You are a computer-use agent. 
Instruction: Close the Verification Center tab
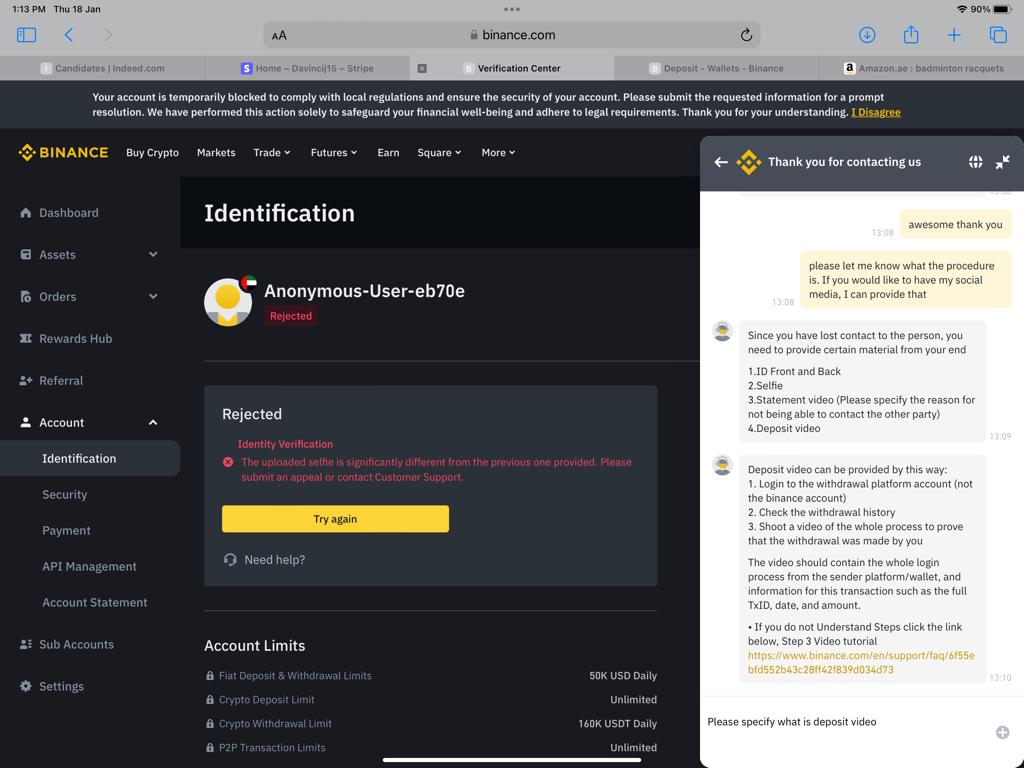tap(422, 68)
